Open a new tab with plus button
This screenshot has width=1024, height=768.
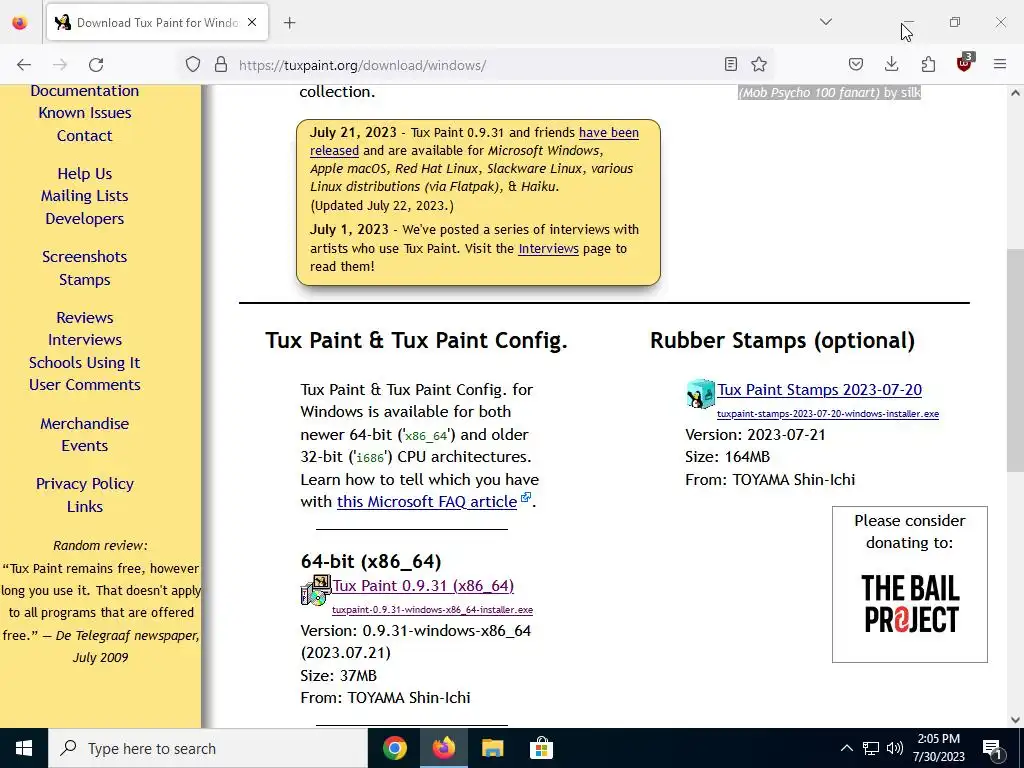click(x=290, y=23)
